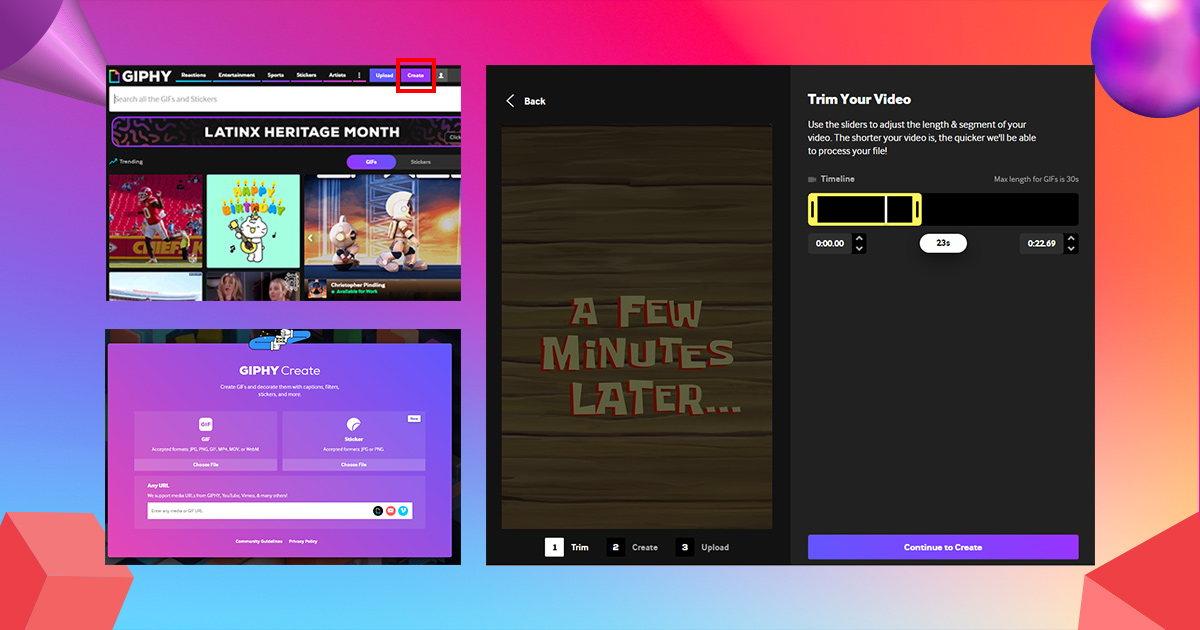Click the A Few Minutes Later video preview
Screen dimensions: 1200x630
point(637,327)
